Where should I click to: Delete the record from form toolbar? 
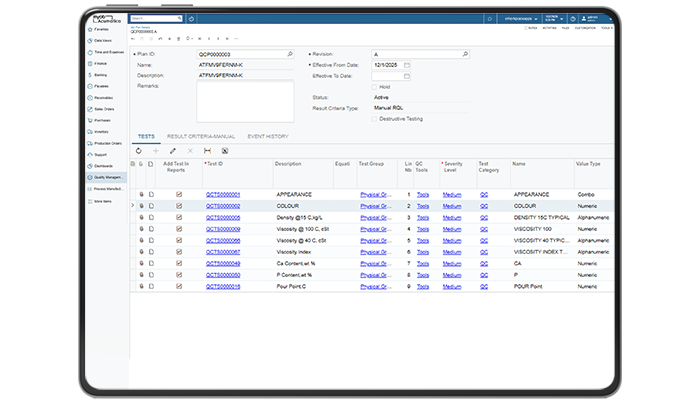pos(179,39)
